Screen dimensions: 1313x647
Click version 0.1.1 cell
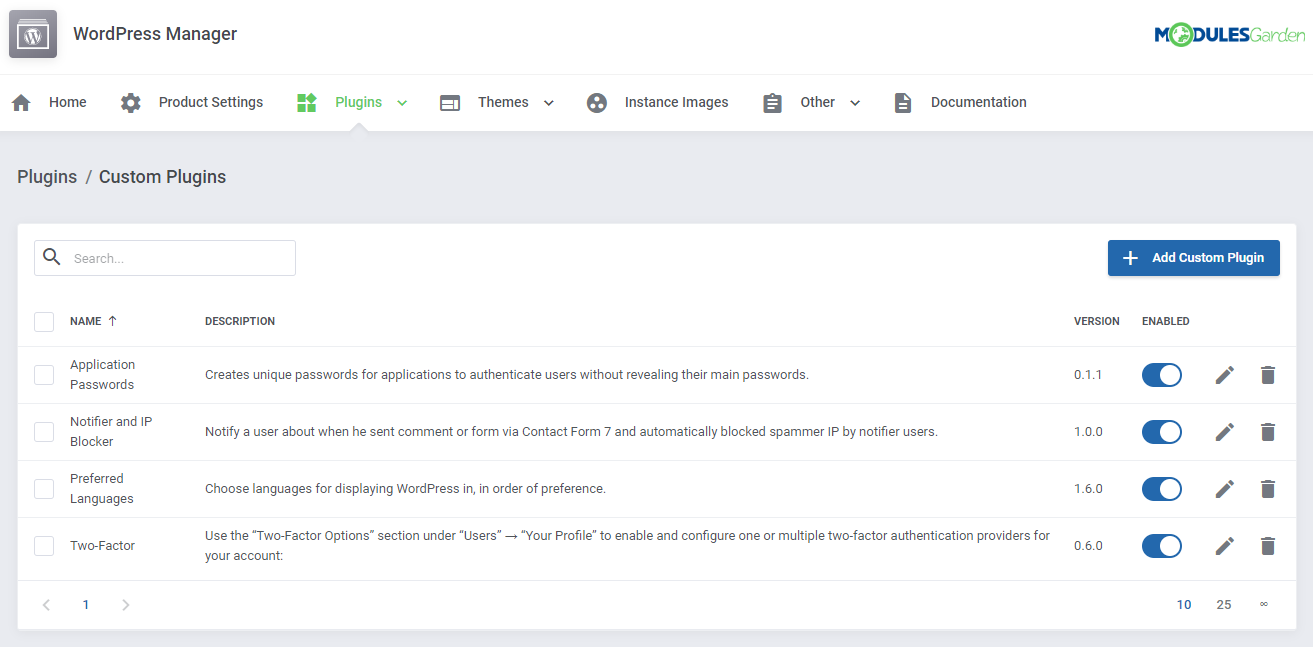click(1088, 375)
